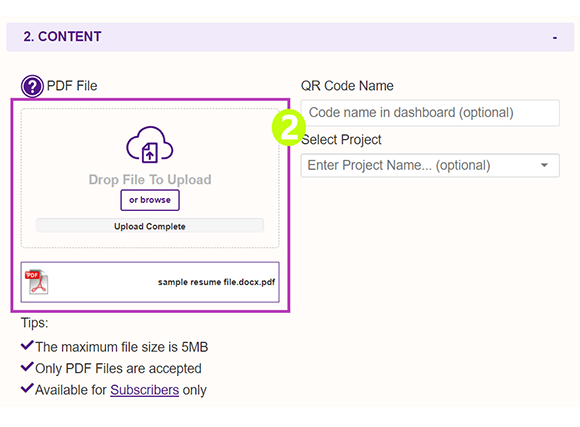Click the Upload Complete progress bar
580x427 pixels.
pos(150,226)
